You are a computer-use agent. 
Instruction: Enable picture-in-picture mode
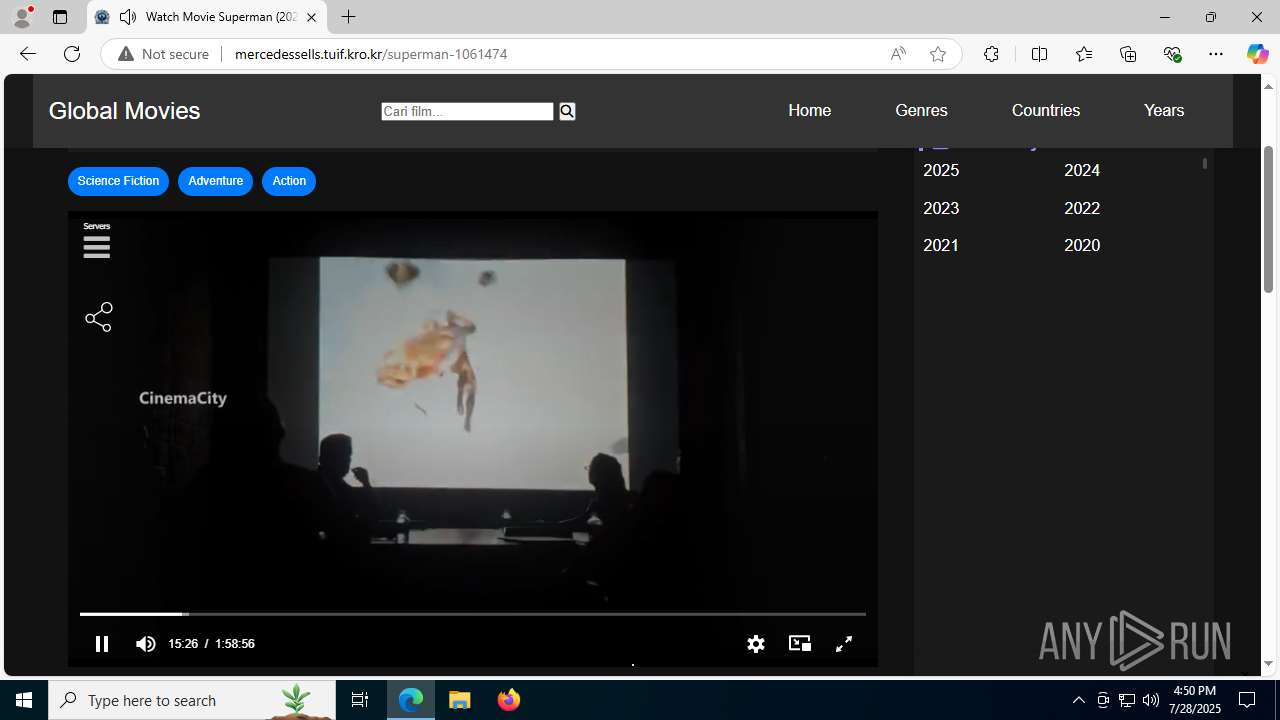800,644
